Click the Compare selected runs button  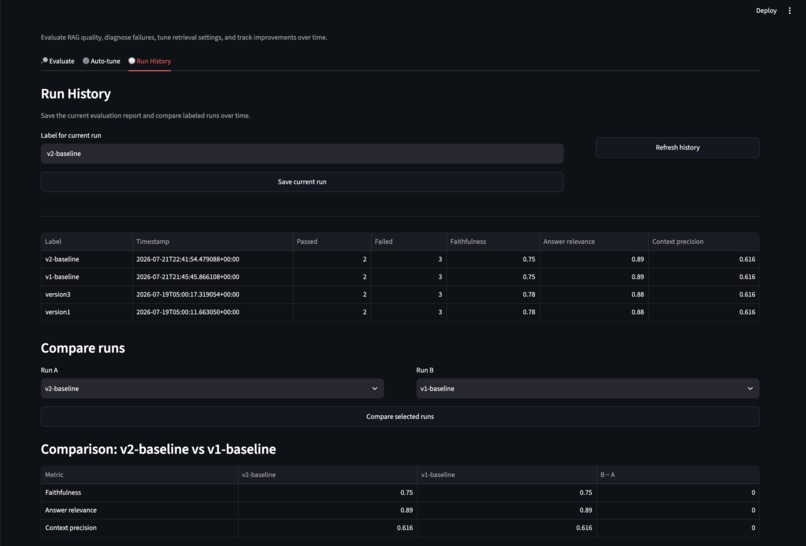(x=400, y=417)
